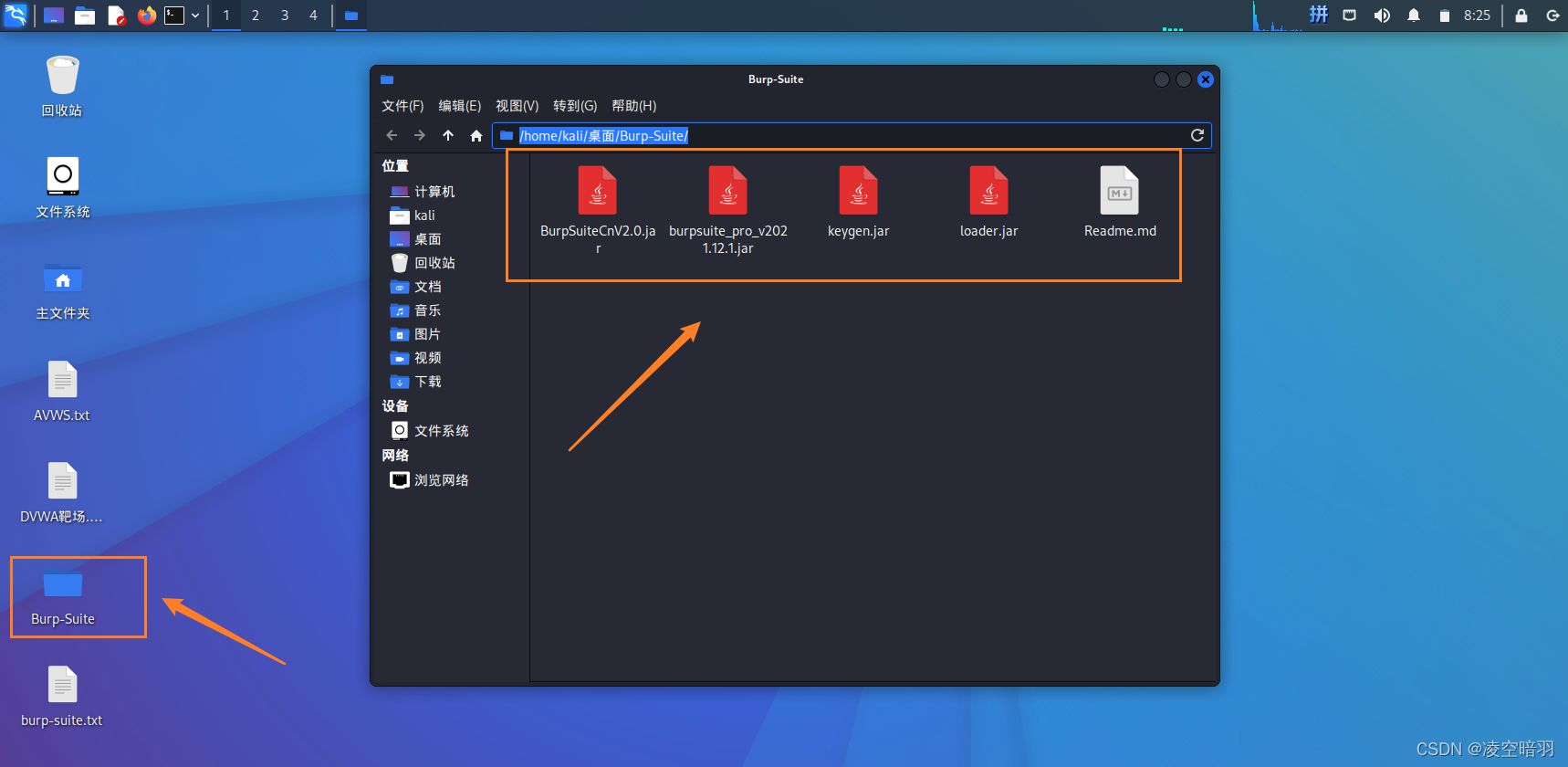The height and width of the screenshot is (767, 1568).
Task: Select the AVWS.txt desktop file
Action: pos(62,391)
